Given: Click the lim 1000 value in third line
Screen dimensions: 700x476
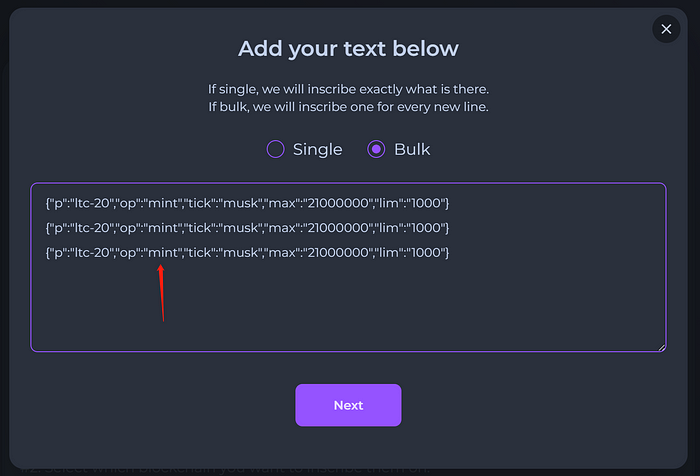Looking at the screenshot, I should pos(426,253).
